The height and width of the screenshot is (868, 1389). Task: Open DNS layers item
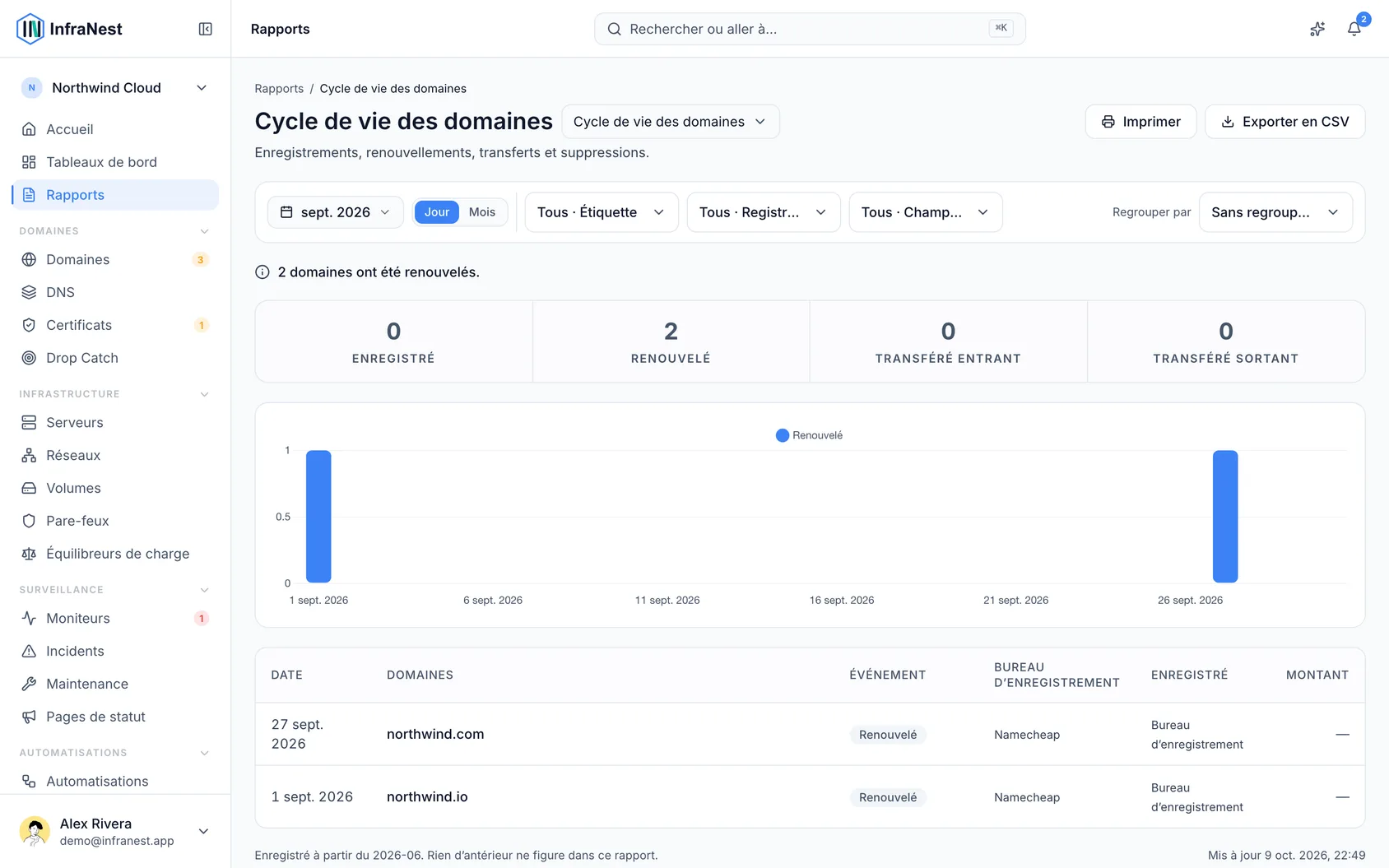(115, 292)
